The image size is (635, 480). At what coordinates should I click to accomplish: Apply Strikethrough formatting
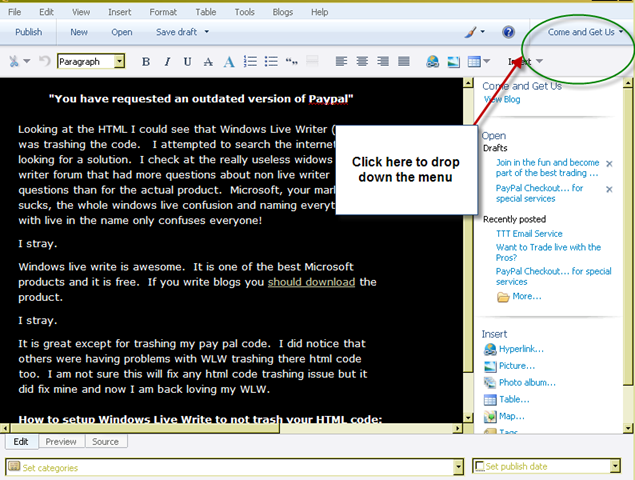click(208, 62)
